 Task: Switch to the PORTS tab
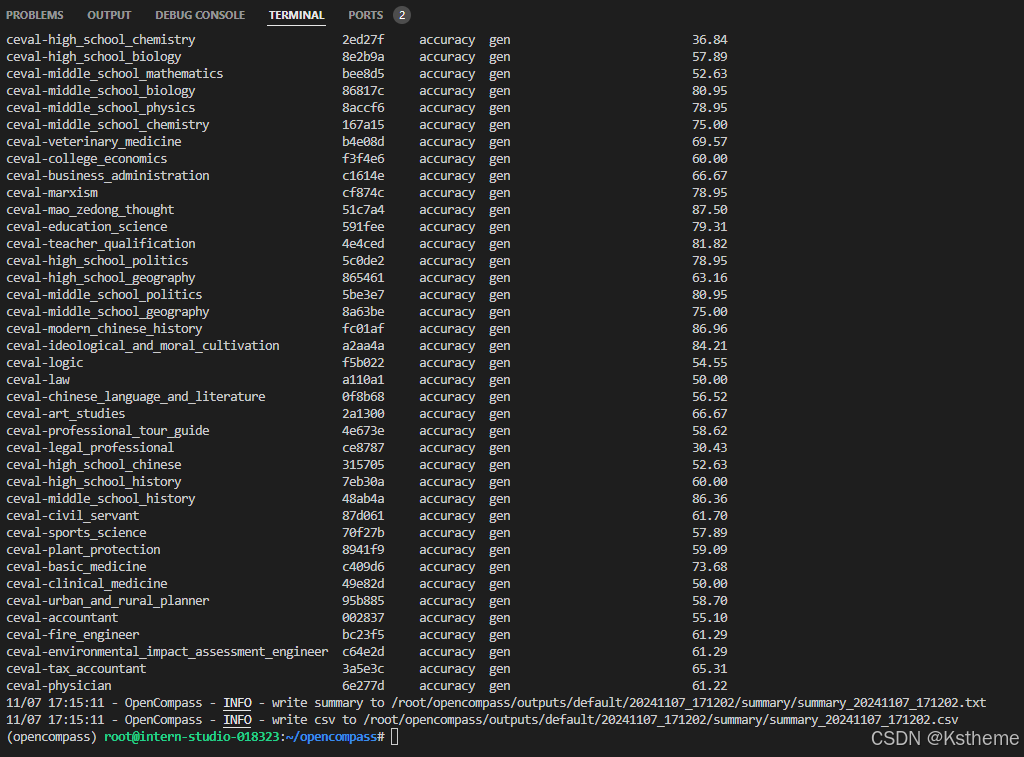[x=366, y=15]
